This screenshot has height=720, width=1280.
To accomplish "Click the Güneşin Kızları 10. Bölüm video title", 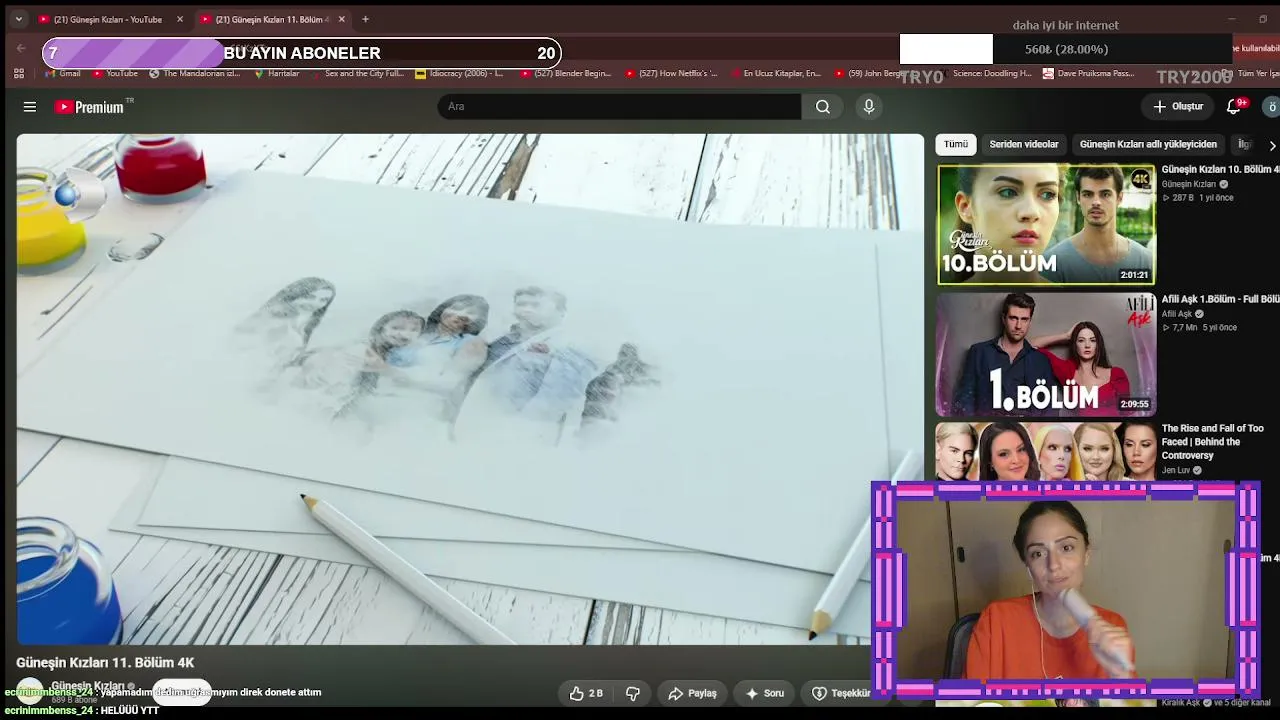I will (1220, 170).
